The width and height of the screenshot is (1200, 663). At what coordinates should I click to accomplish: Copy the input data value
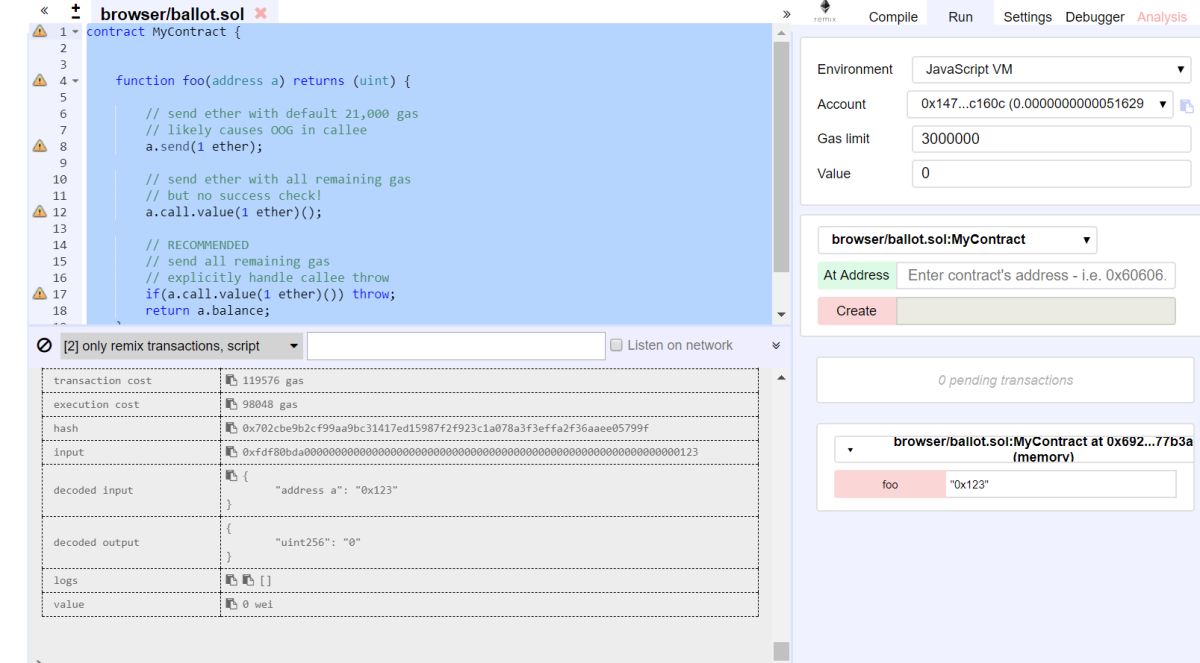point(232,453)
